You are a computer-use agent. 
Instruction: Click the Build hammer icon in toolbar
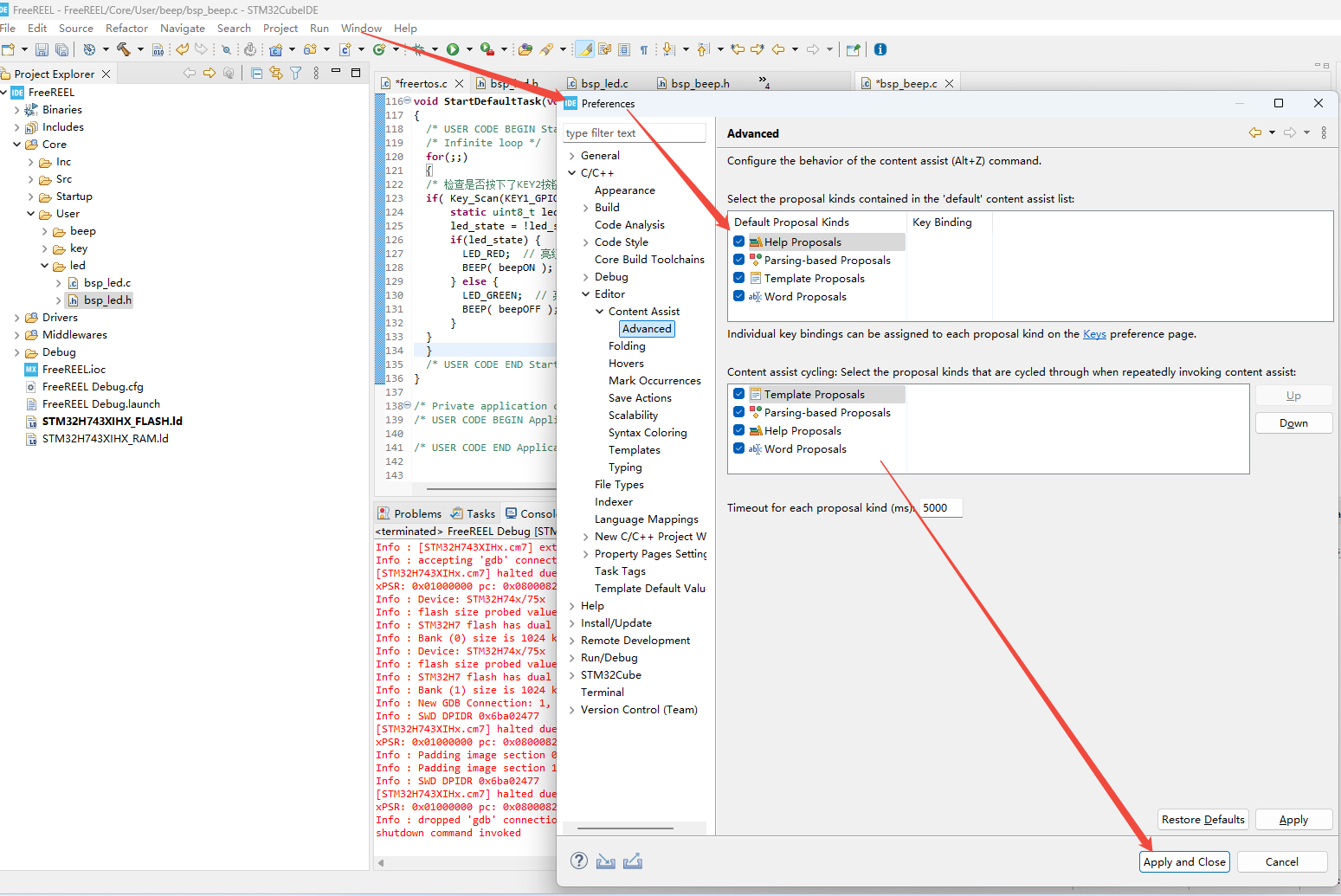pyautogui.click(x=124, y=49)
